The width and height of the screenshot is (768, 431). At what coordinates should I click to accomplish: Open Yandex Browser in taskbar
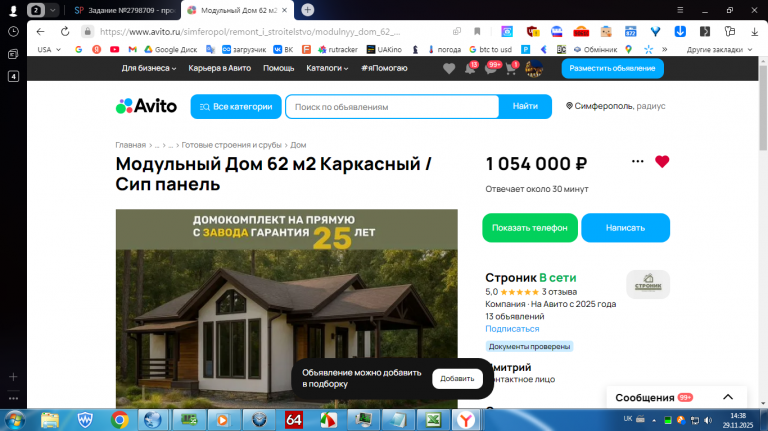pyautogui.click(x=466, y=420)
